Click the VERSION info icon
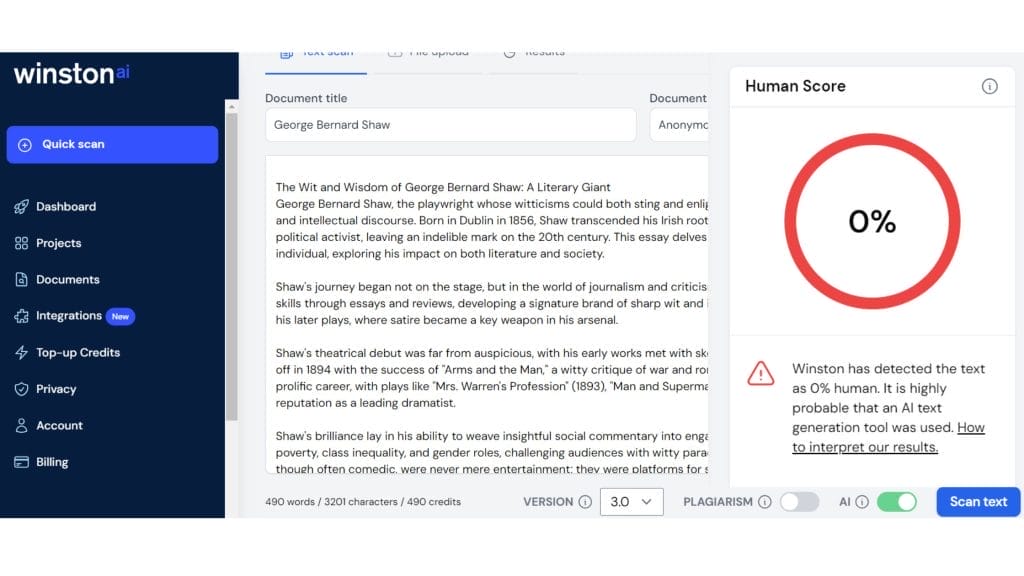1024x576 pixels. tap(585, 502)
